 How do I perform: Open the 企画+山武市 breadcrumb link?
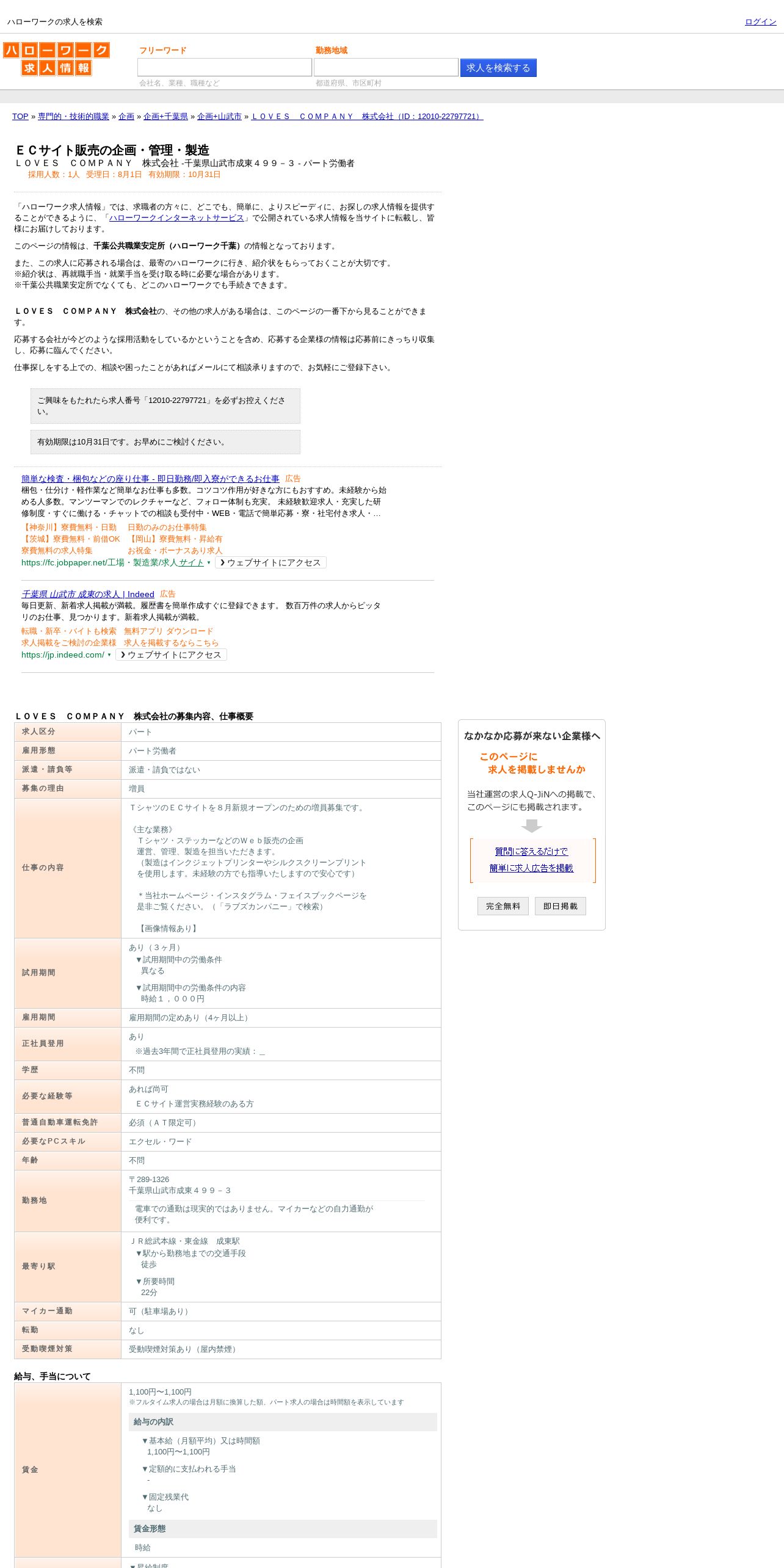(x=219, y=117)
